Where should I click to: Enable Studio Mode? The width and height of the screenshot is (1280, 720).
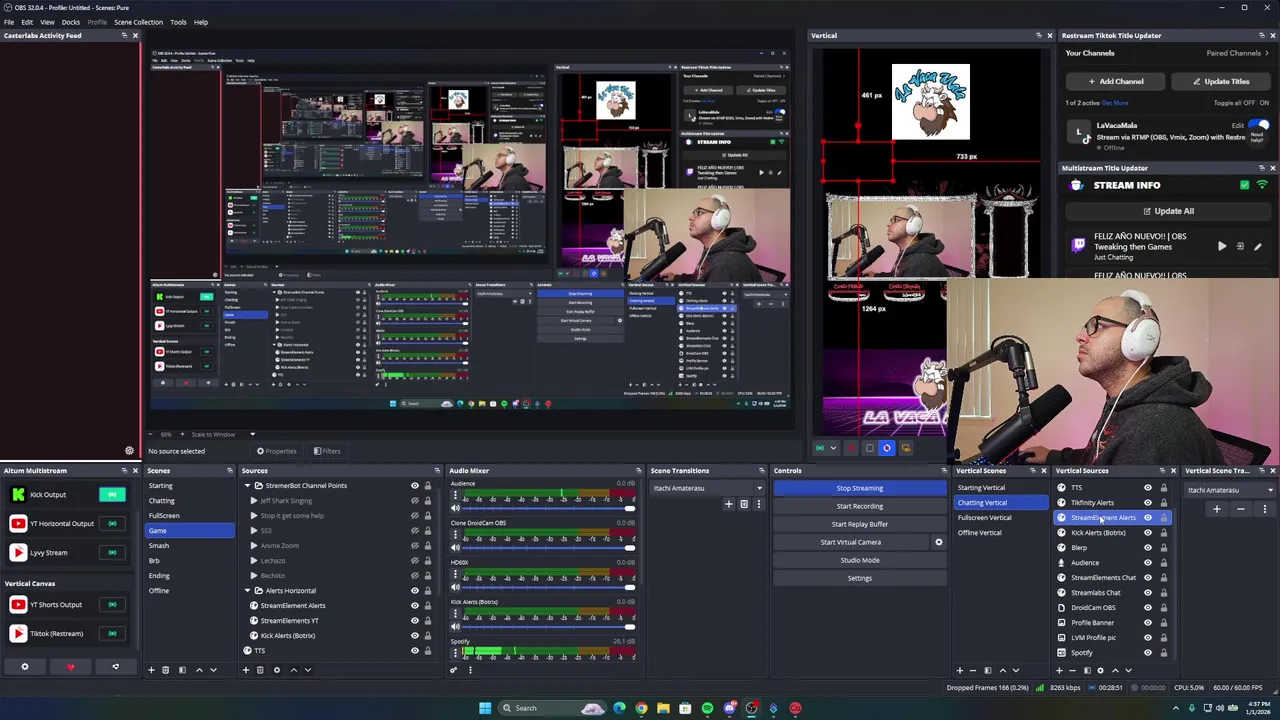click(860, 560)
